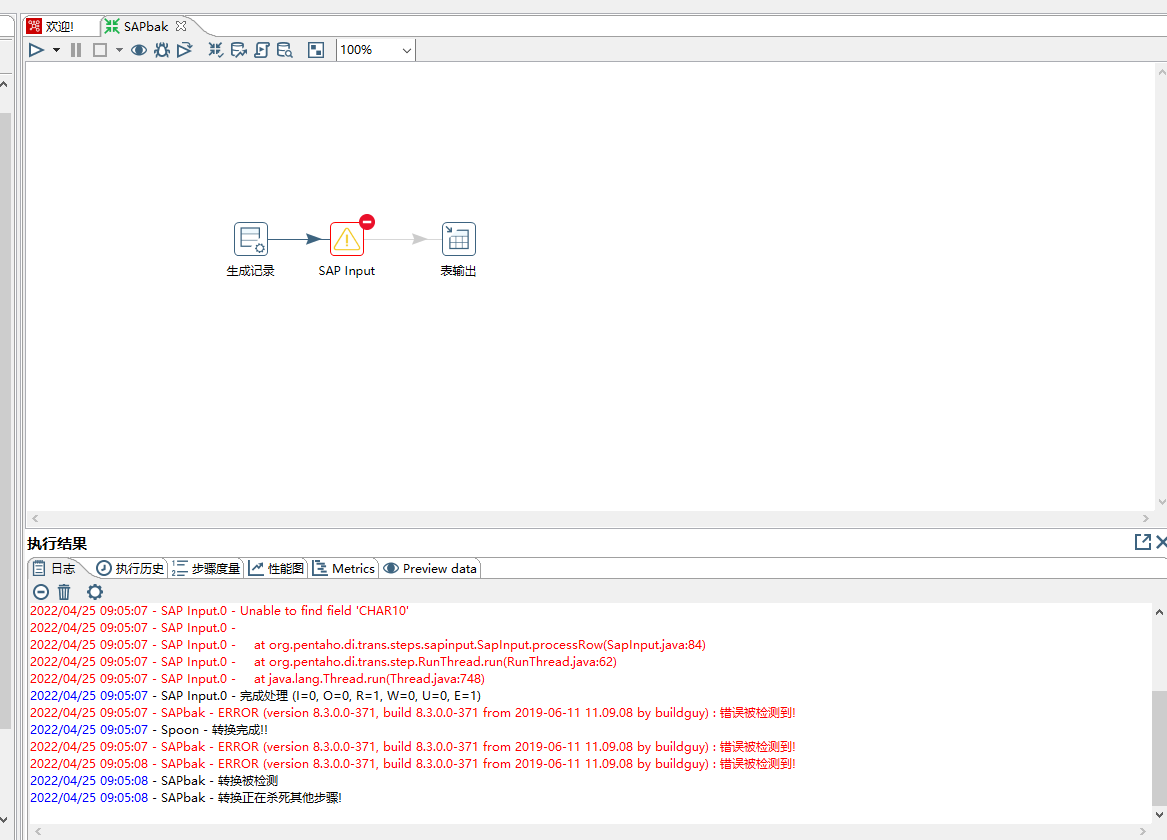Viewport: 1167px width, 840px height.
Task: Click the 转换正在杀死其他步骤! log line
Action: coord(186,798)
